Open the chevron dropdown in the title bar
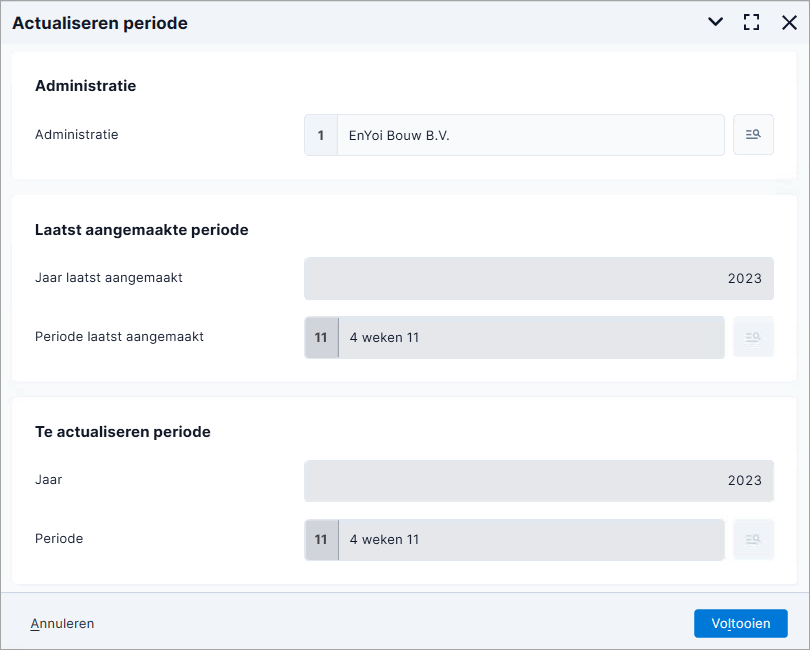The width and height of the screenshot is (810, 650). 715,22
